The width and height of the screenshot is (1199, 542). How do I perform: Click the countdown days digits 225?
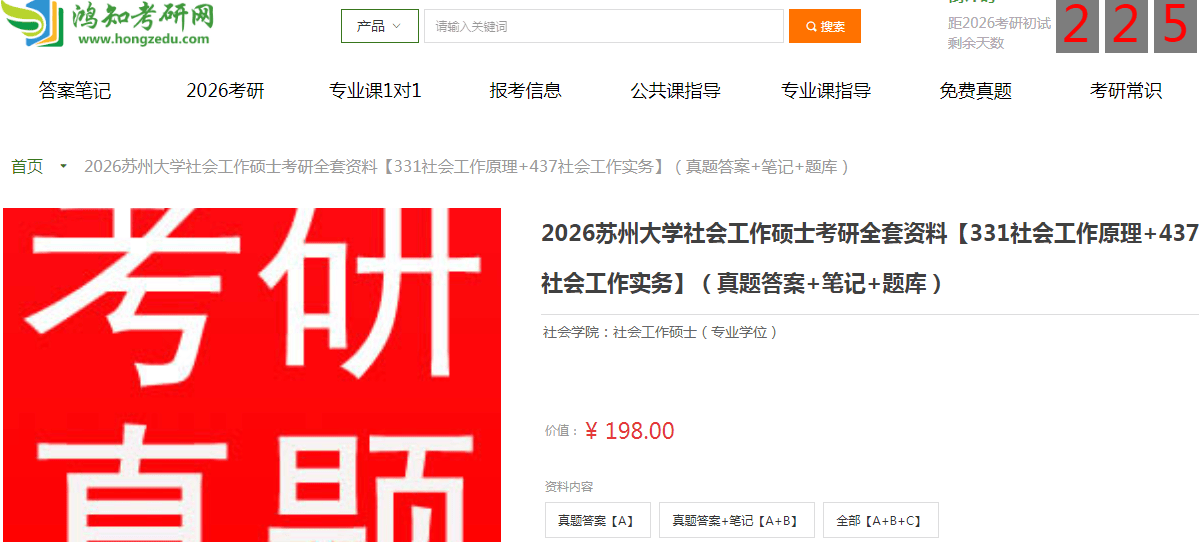coord(1127,26)
